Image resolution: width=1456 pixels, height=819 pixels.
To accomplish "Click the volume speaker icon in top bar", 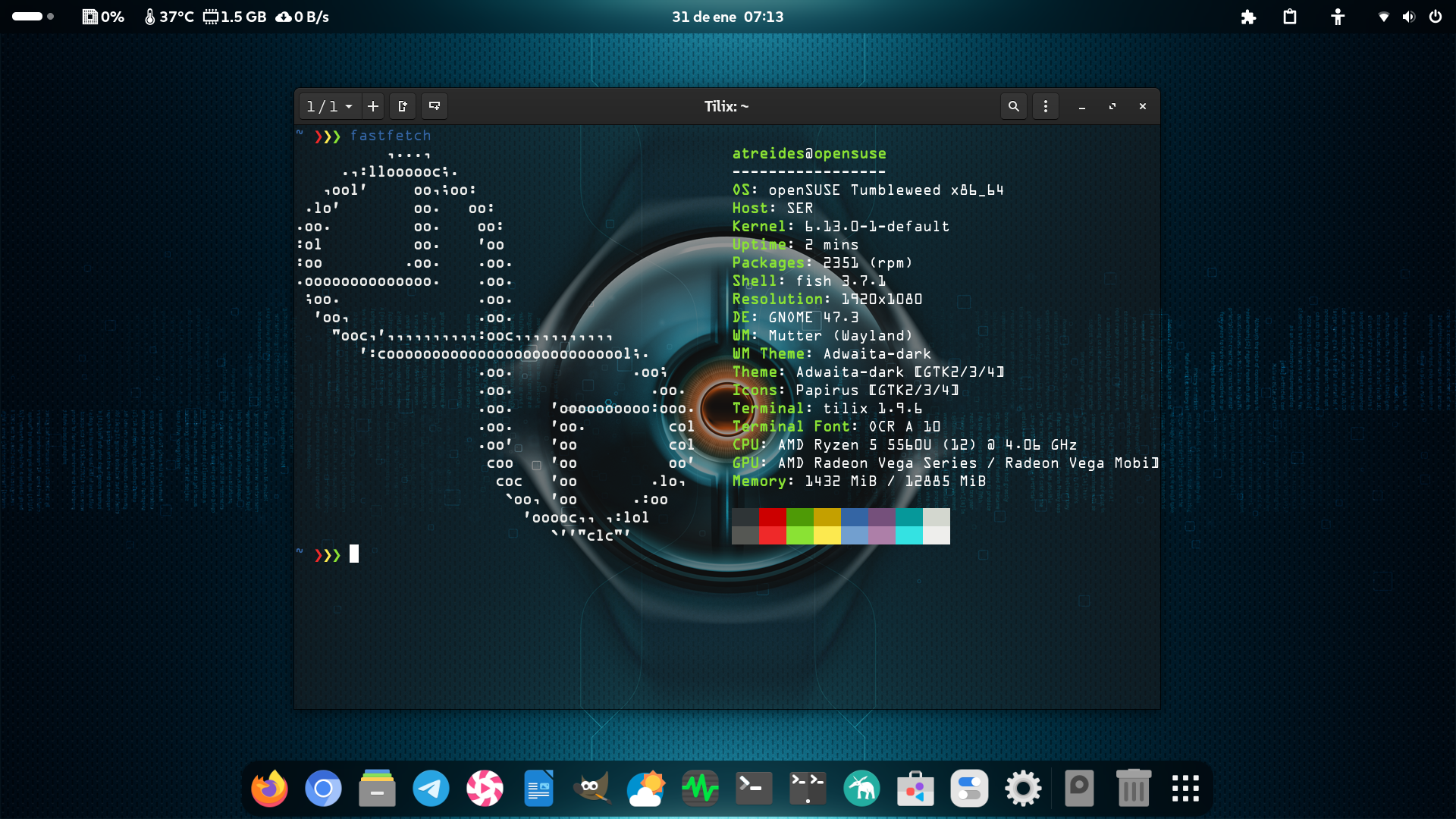I will pyautogui.click(x=1409, y=17).
